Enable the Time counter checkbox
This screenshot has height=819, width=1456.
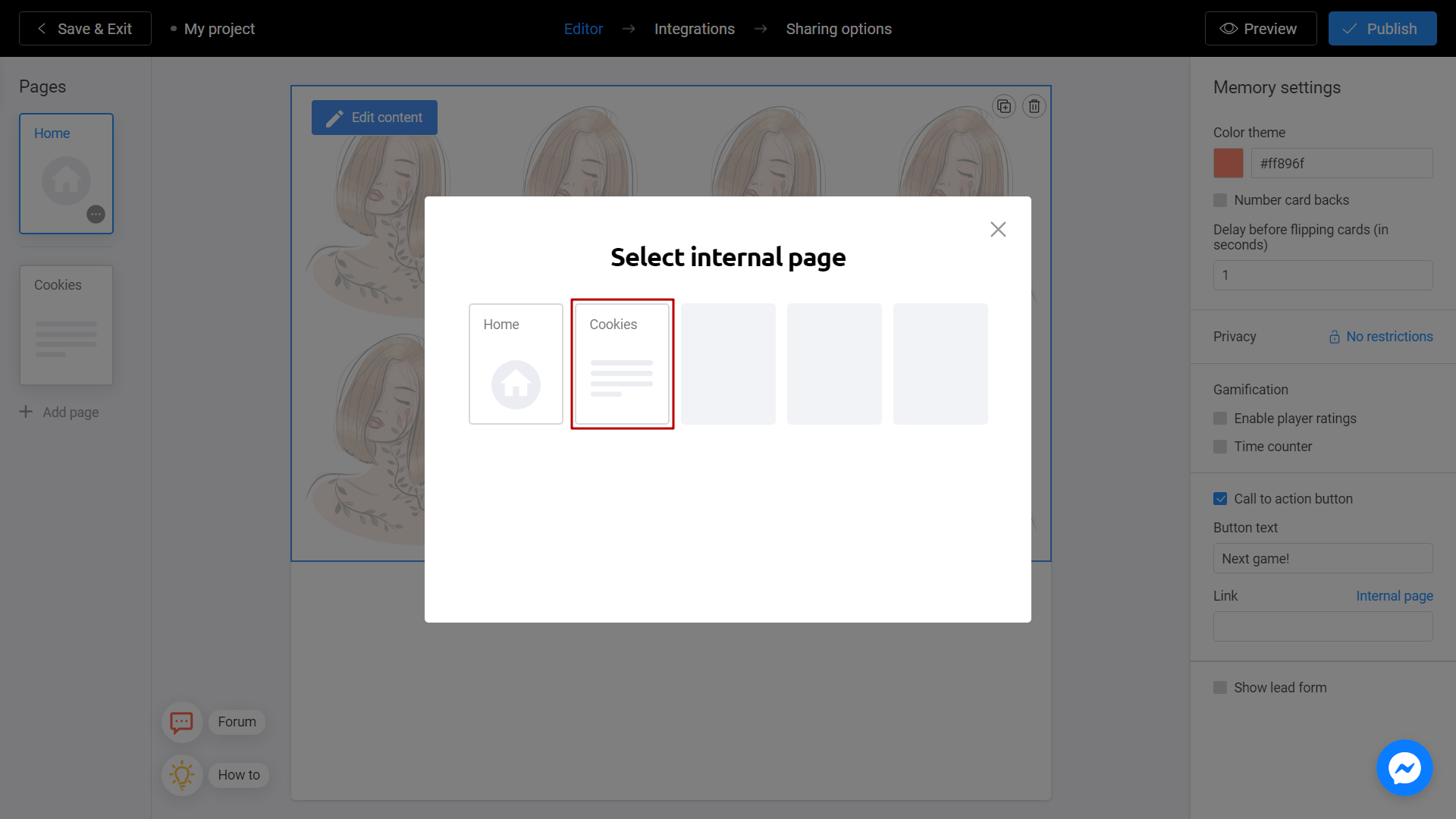tap(1220, 446)
